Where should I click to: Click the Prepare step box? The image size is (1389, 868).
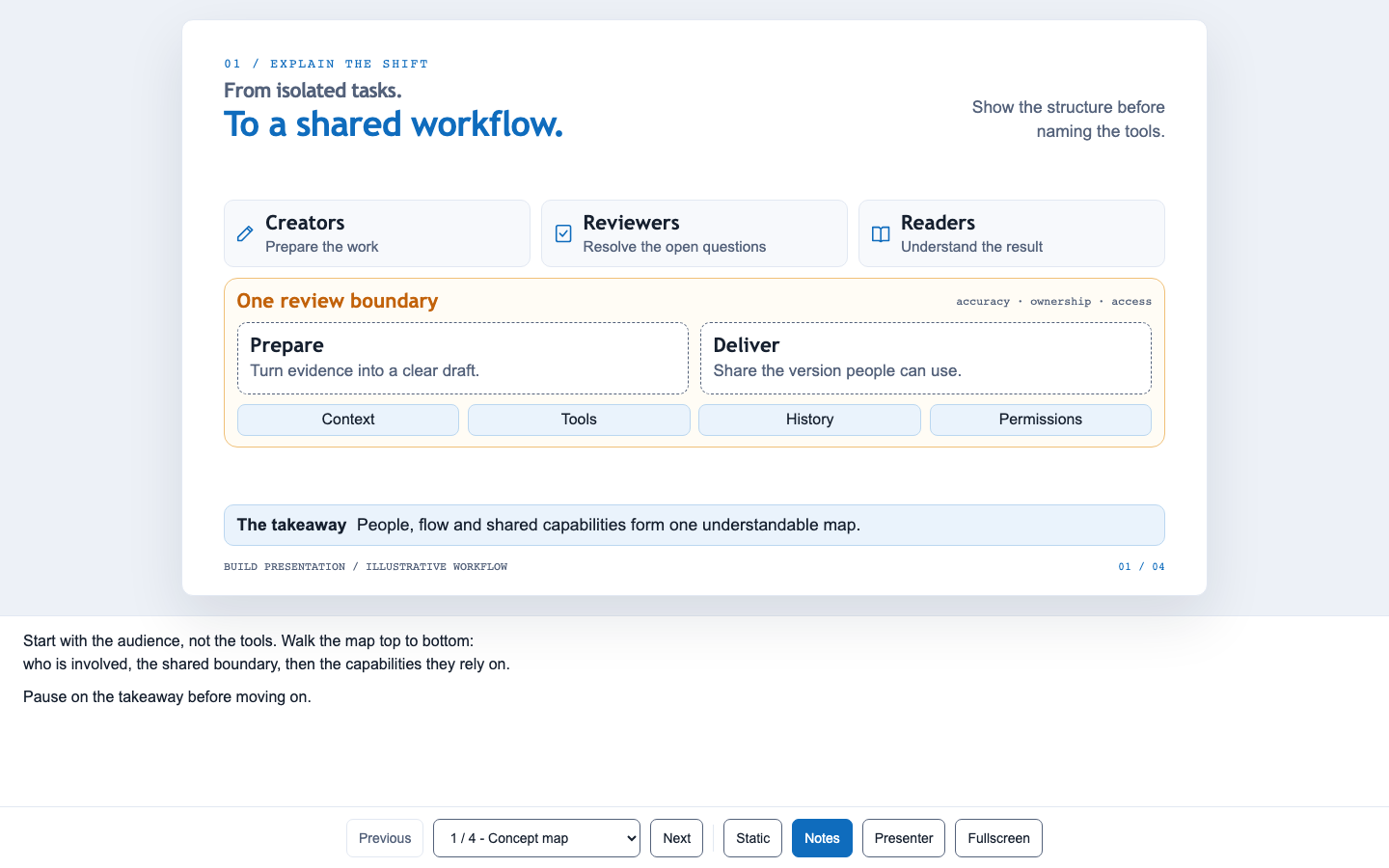(x=463, y=358)
